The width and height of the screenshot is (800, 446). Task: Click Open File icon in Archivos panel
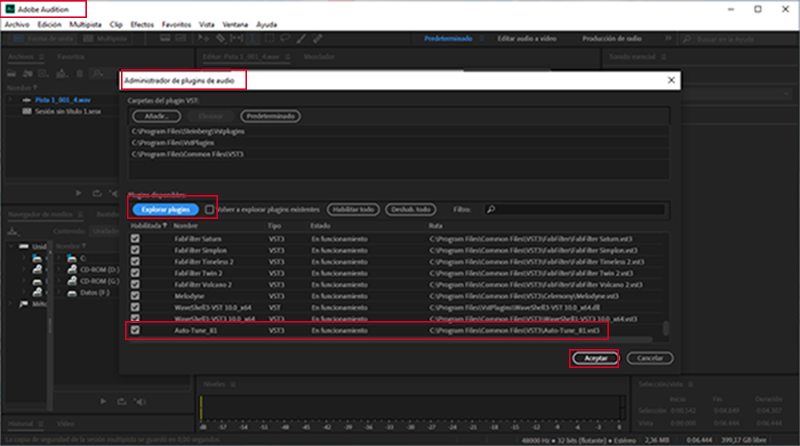tap(12, 74)
